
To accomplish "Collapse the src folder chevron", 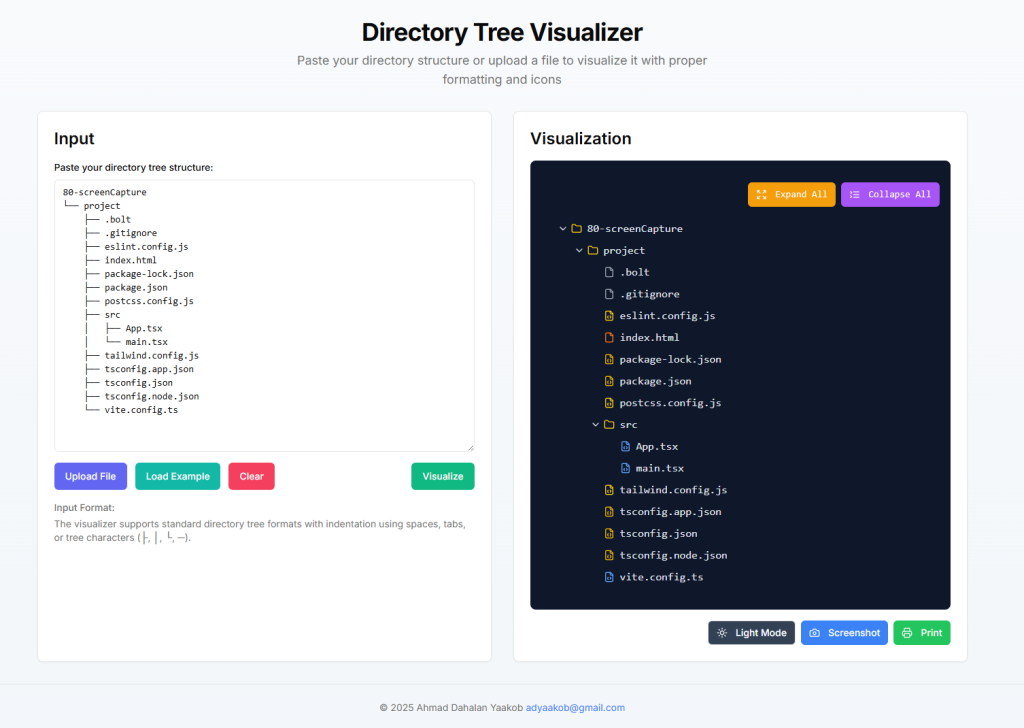I will (x=596, y=425).
